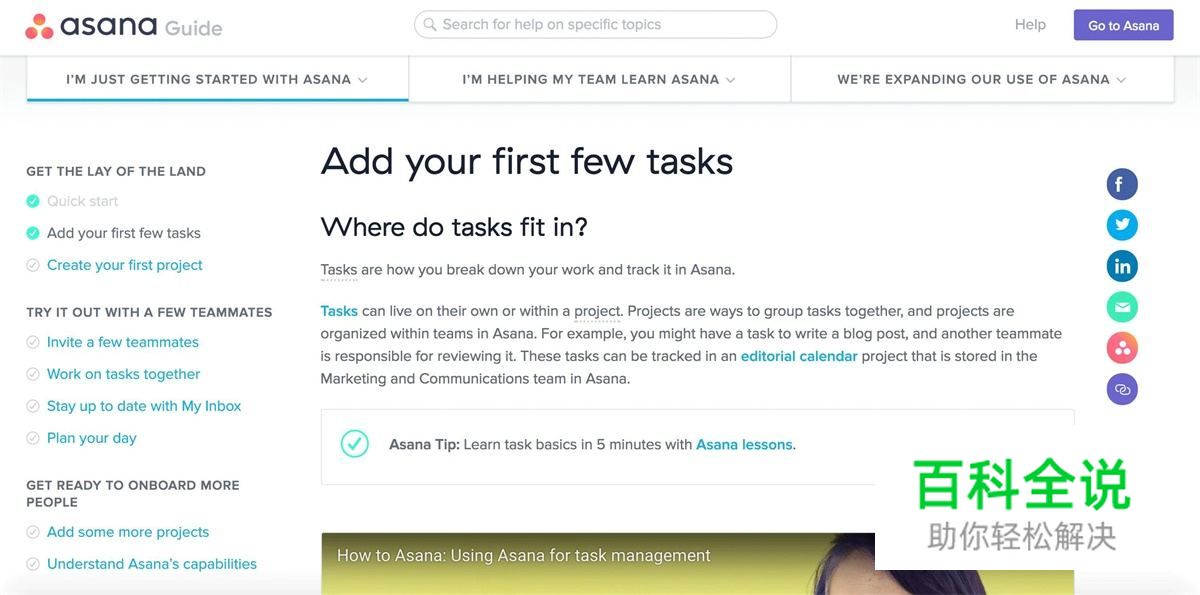Expand "I'm just getting started with Asana" chevron

coord(363,80)
